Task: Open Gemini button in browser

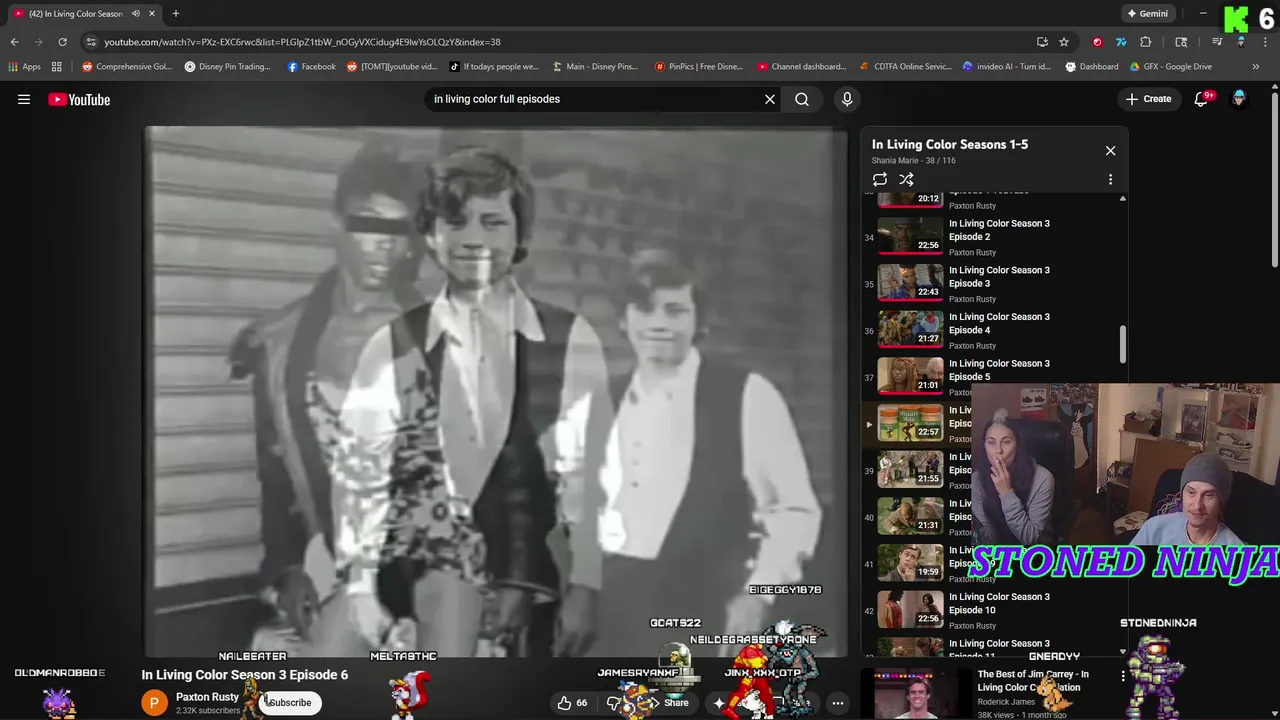Action: tap(1146, 14)
